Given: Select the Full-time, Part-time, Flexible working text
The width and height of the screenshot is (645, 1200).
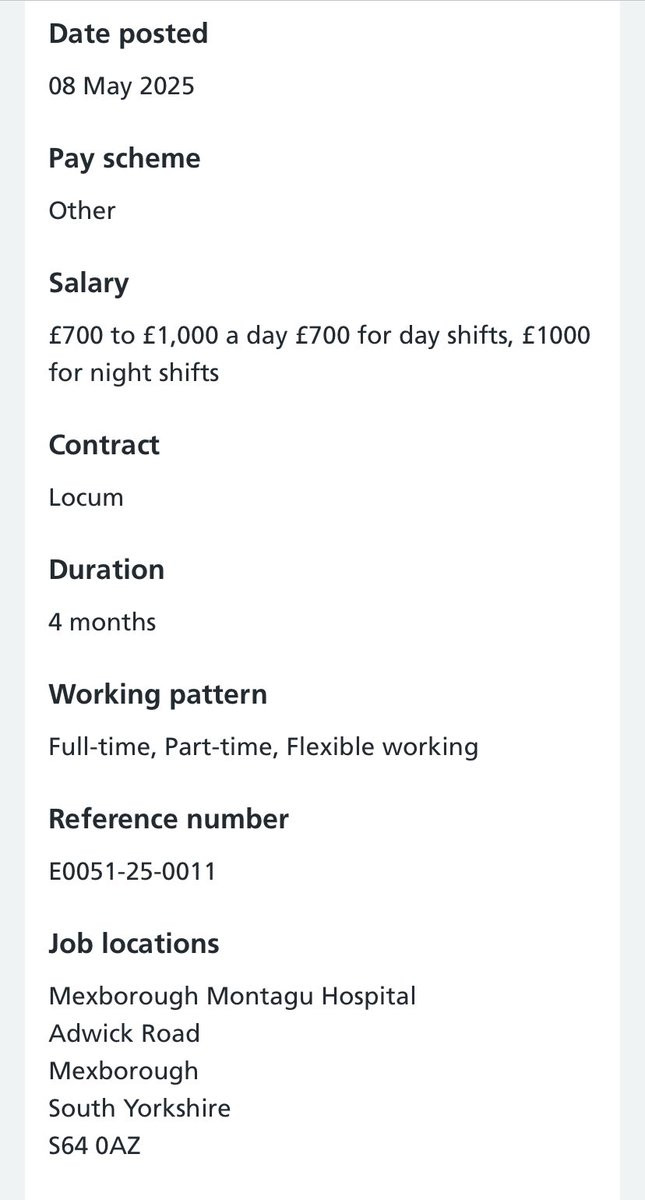Looking at the screenshot, I should (x=263, y=747).
